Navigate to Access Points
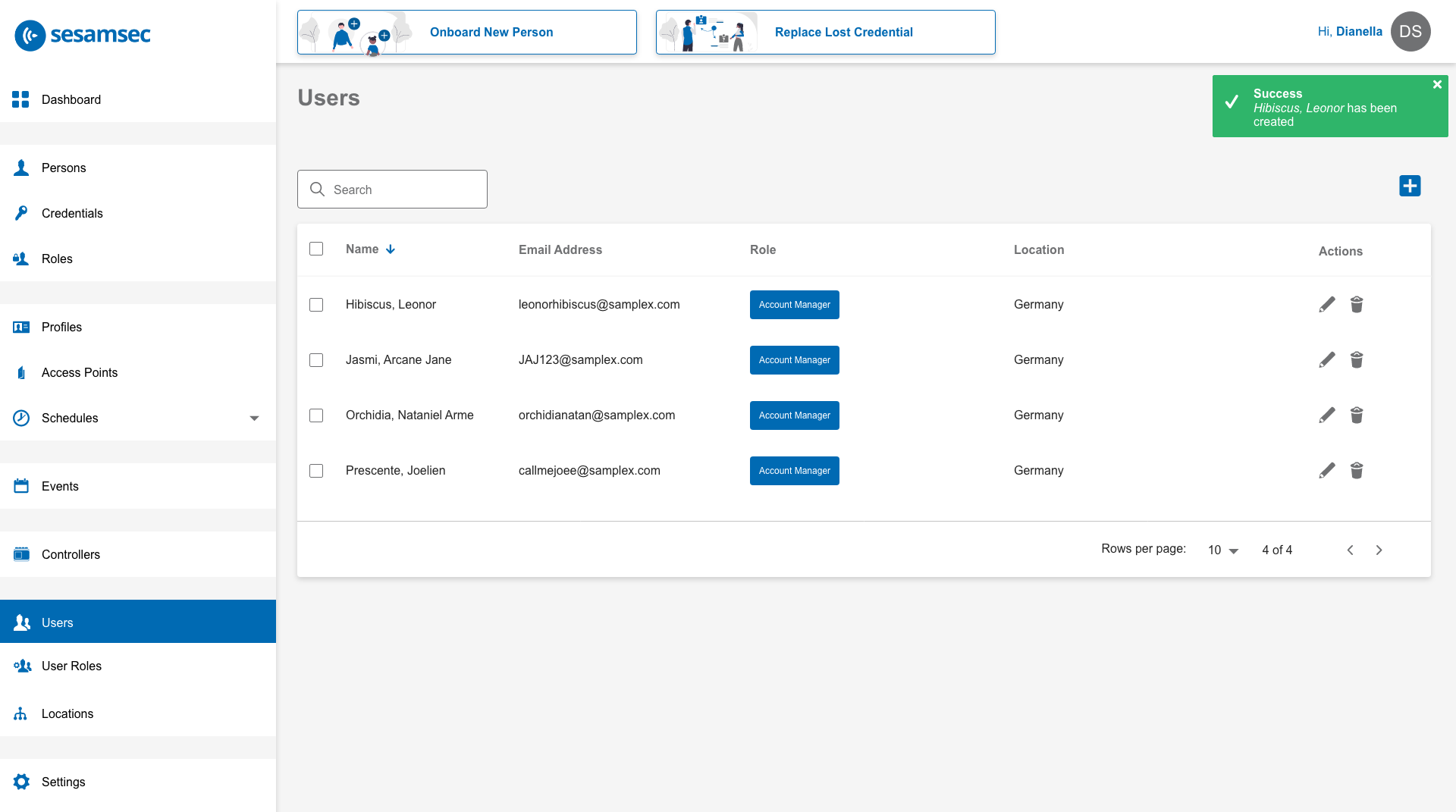 pyautogui.click(x=80, y=373)
